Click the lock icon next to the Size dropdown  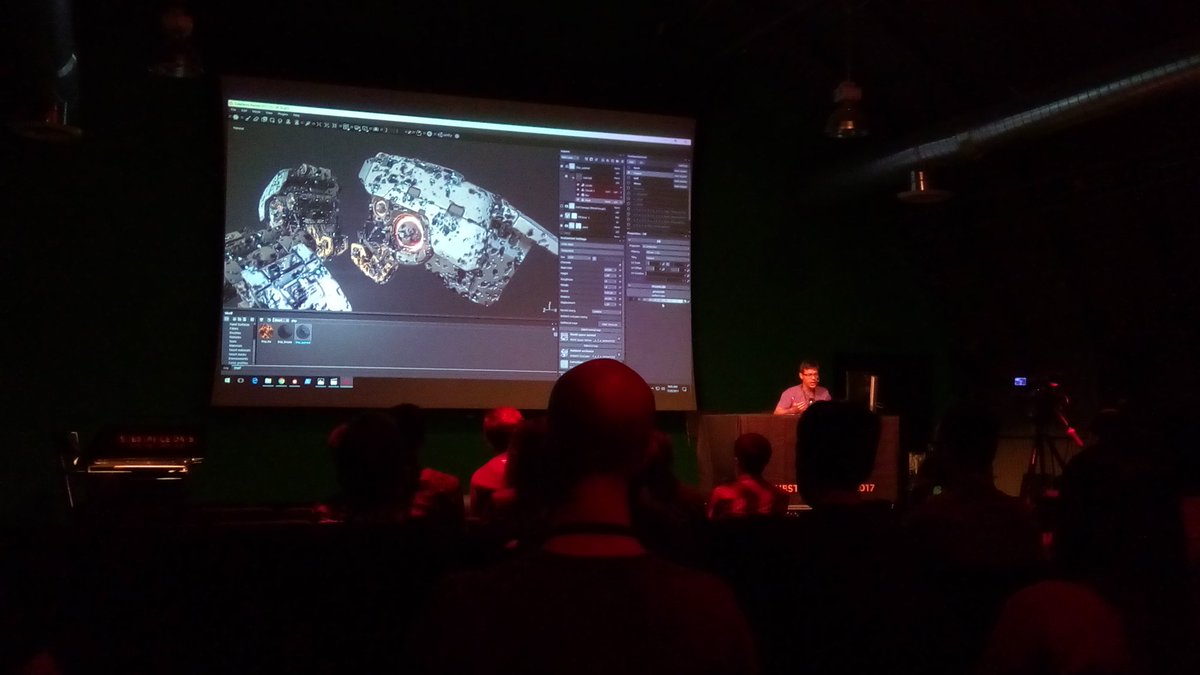593,258
